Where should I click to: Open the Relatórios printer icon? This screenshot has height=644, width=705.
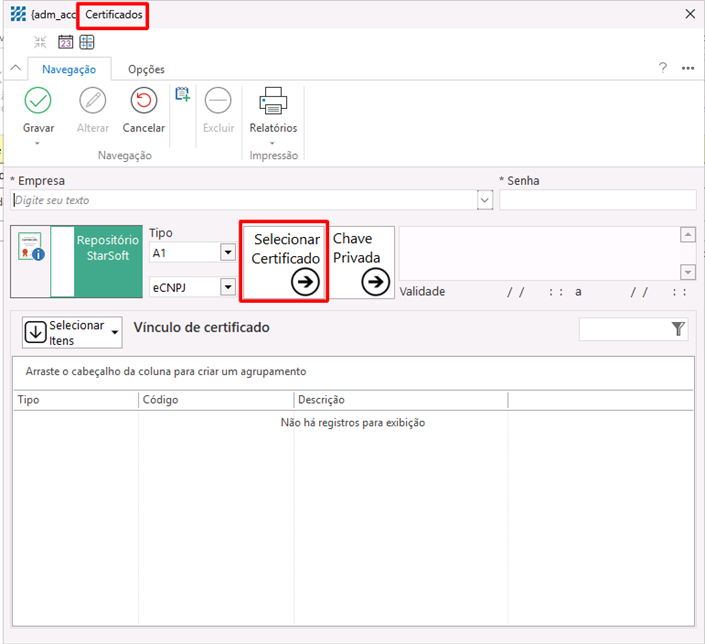(x=273, y=101)
